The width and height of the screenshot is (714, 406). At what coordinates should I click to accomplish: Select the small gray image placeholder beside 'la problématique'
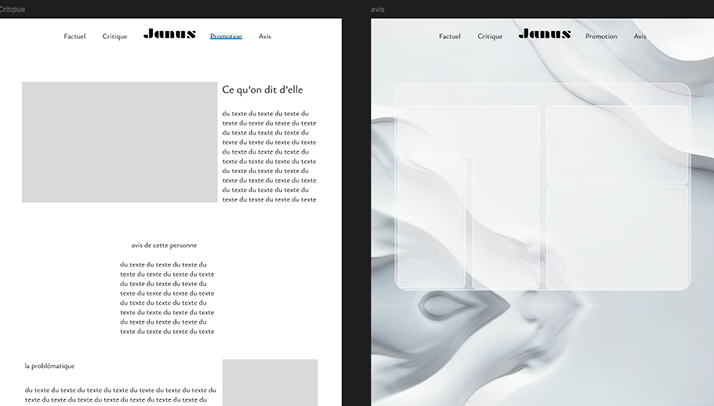point(270,382)
